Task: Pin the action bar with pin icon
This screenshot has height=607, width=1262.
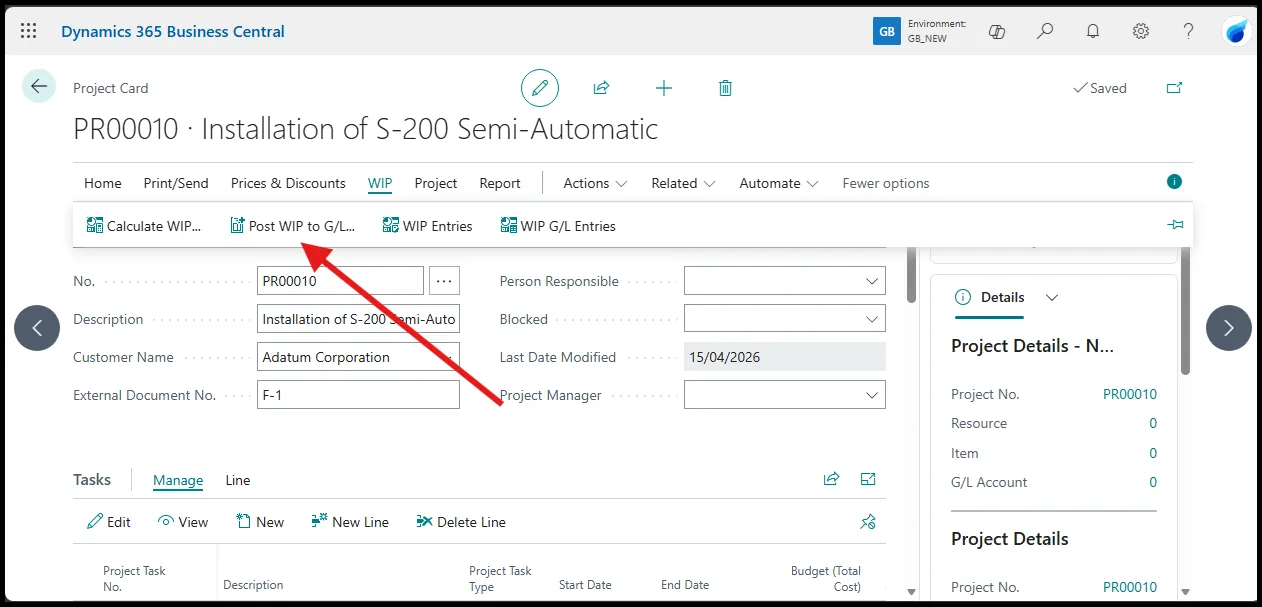Action: coord(1175,226)
